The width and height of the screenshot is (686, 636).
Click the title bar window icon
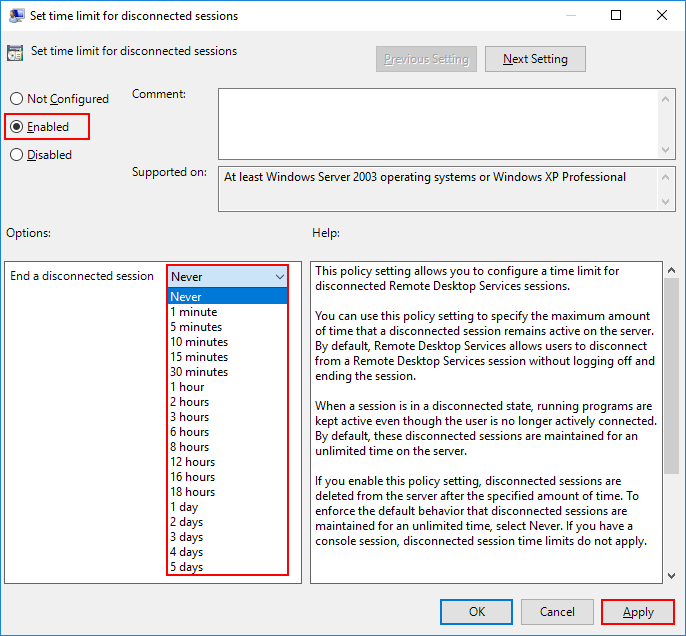click(16, 15)
